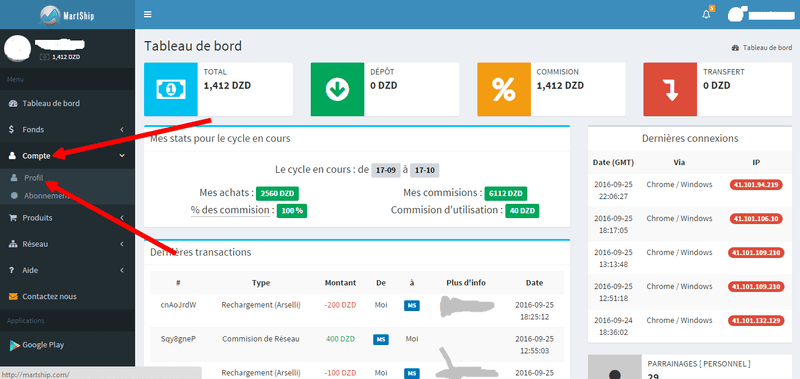Toggle the hamburger sidebar menu
The image size is (800, 379).
(148, 14)
